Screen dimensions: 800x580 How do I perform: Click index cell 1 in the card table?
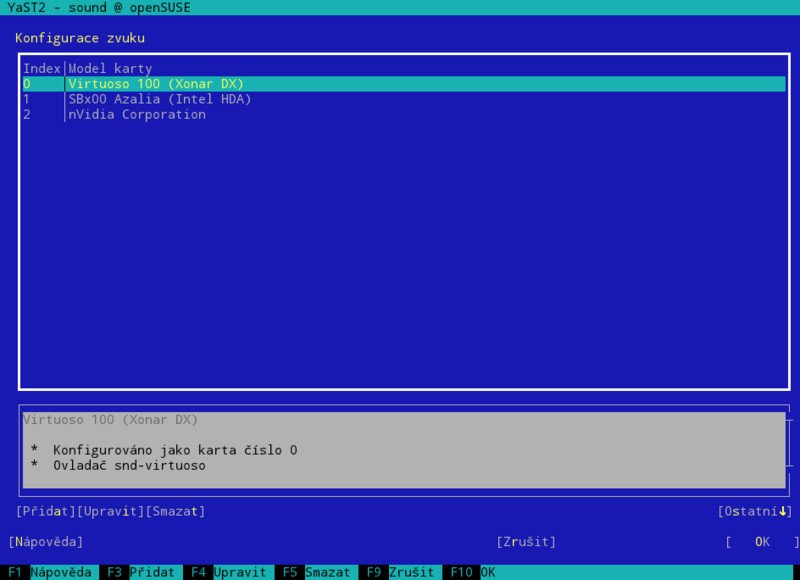tap(27, 99)
